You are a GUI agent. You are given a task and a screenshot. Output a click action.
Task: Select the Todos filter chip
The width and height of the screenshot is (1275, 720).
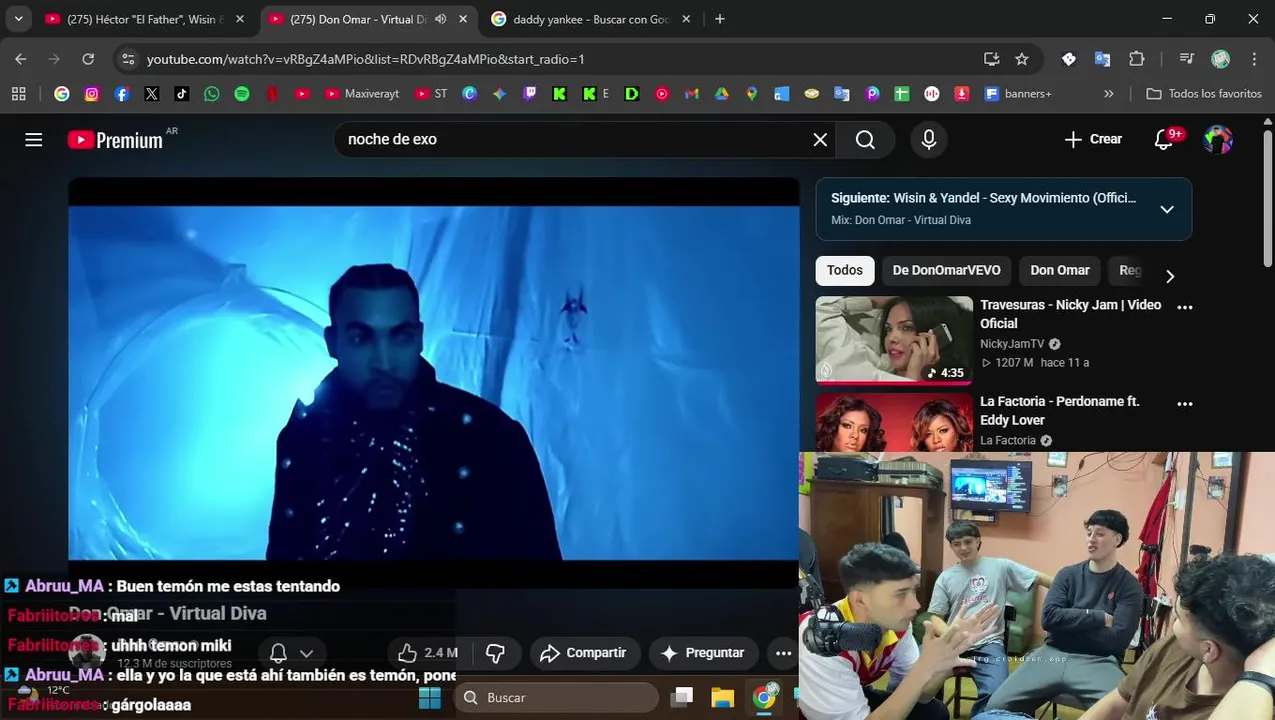coord(845,270)
